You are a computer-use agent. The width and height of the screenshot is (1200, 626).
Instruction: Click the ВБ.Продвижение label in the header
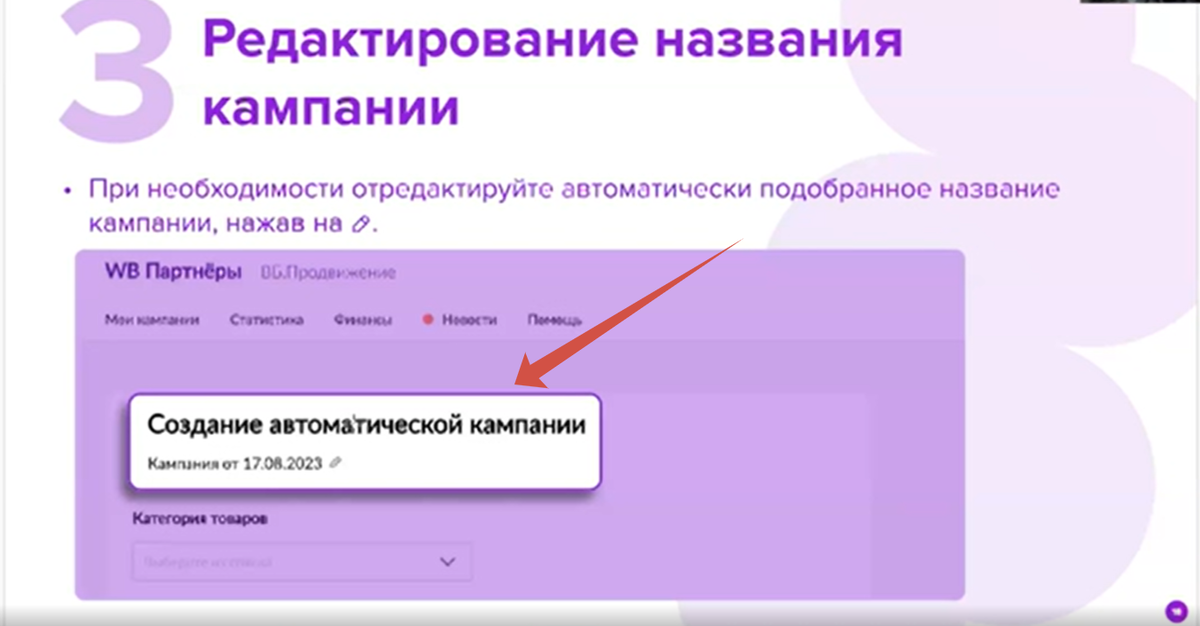[328, 271]
